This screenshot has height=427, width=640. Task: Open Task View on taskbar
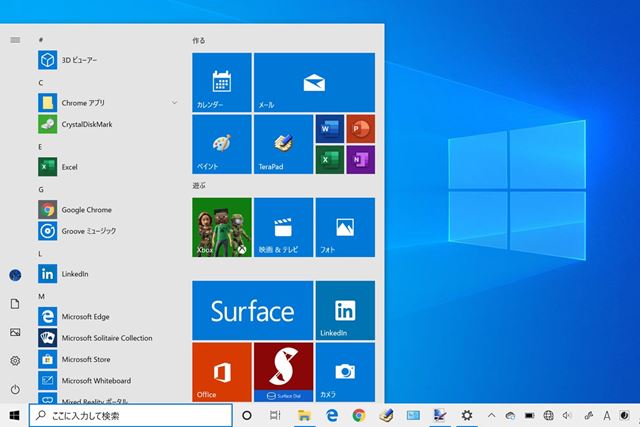(276, 416)
